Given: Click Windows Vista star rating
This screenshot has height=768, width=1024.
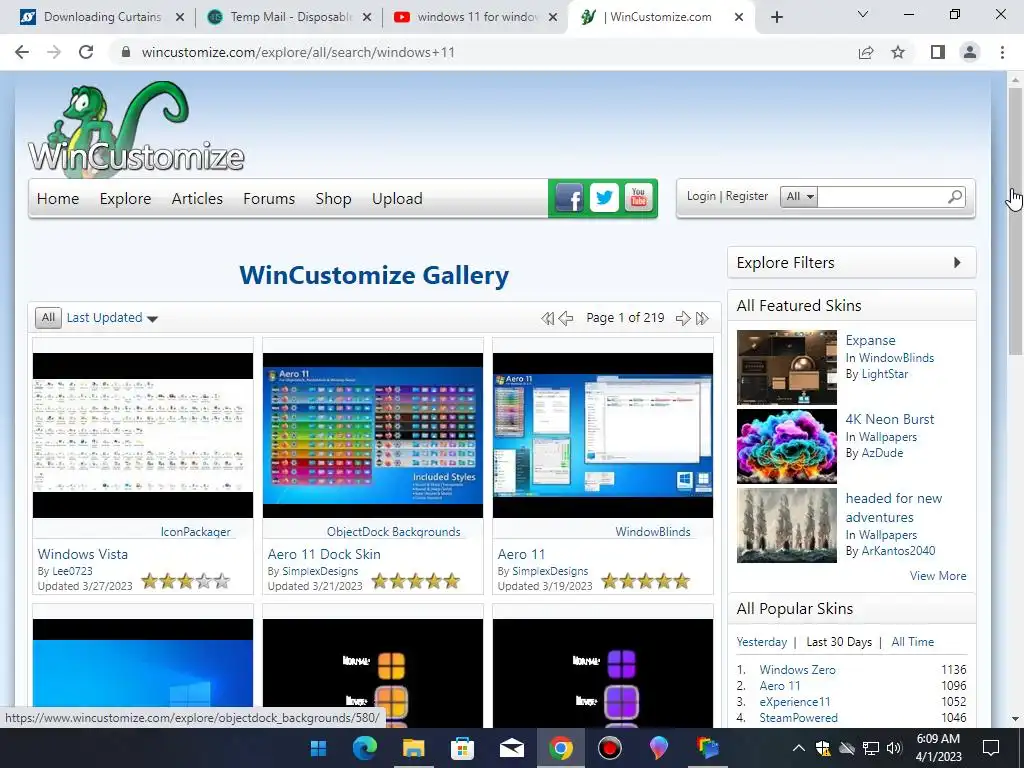Looking at the screenshot, I should [x=185, y=581].
